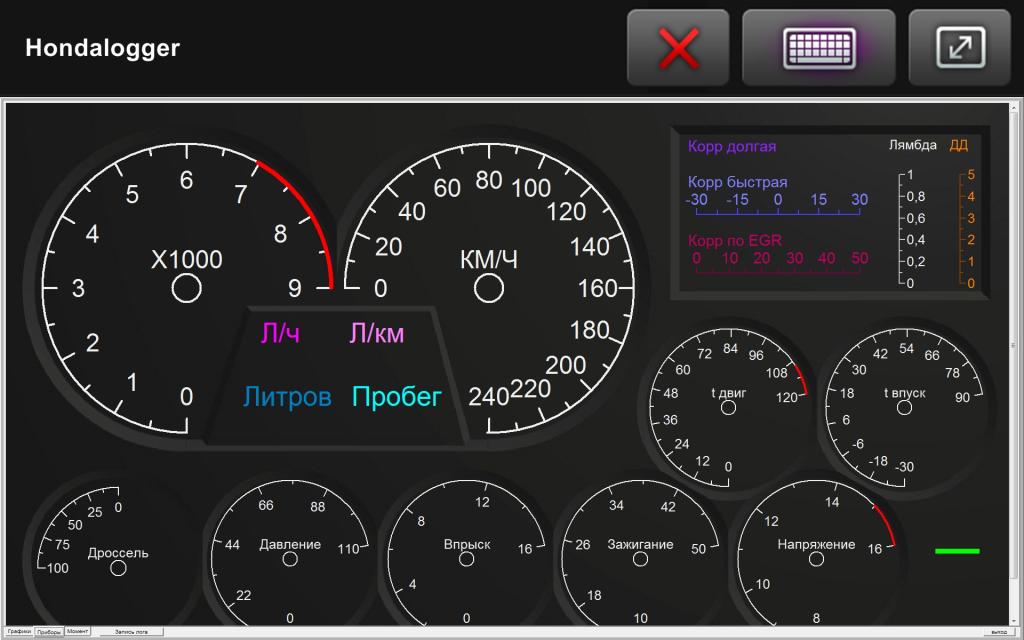Image resolution: width=1024 pixels, height=640 pixels.
Task: Click the выход button
Action: pos(997,632)
